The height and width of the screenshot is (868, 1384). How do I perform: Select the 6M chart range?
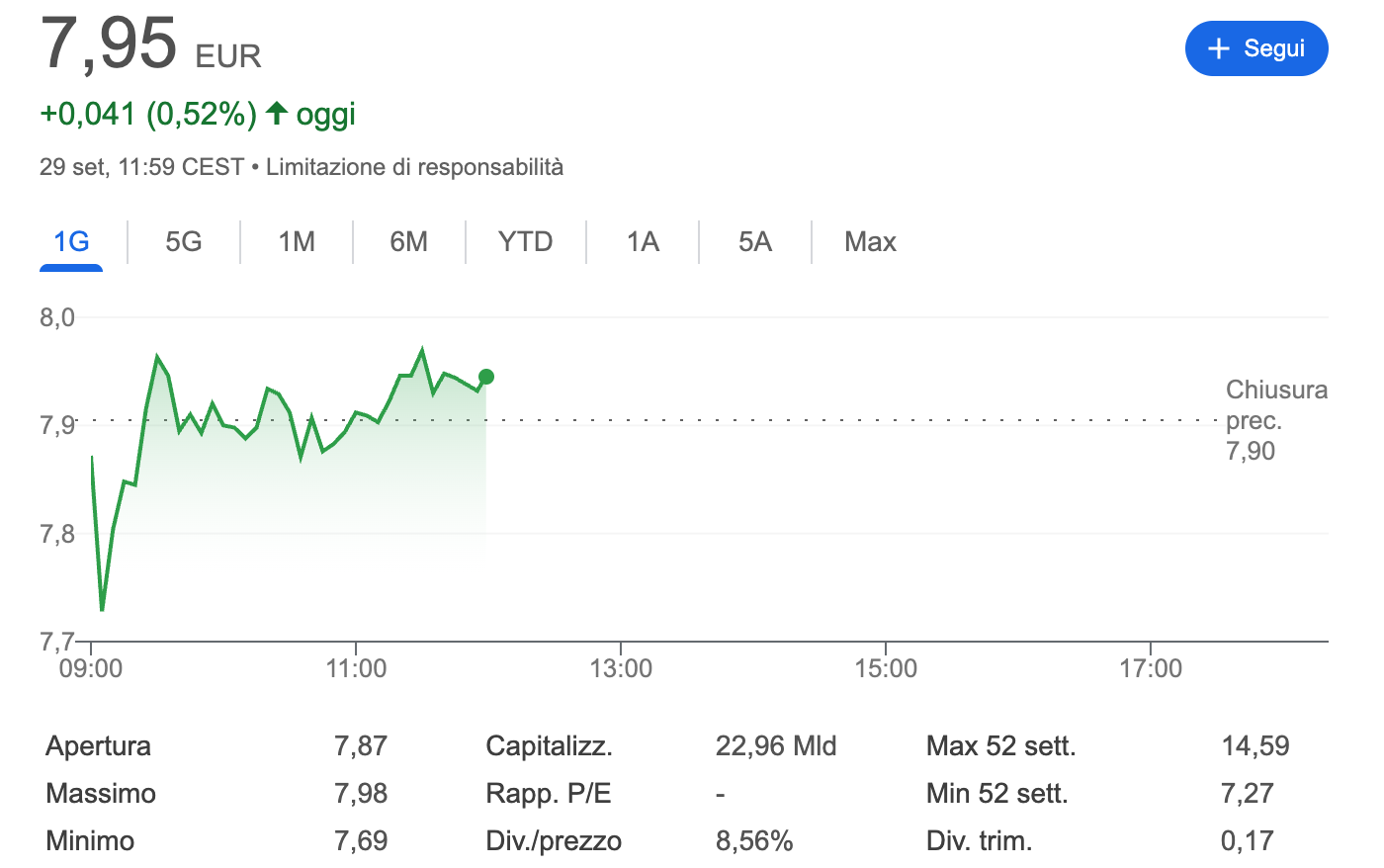pos(409,242)
